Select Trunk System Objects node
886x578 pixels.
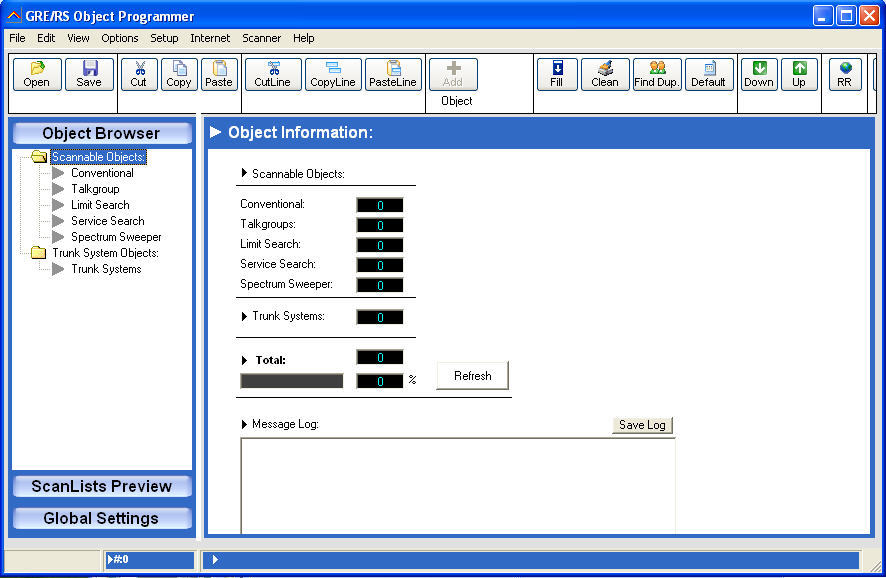(105, 253)
